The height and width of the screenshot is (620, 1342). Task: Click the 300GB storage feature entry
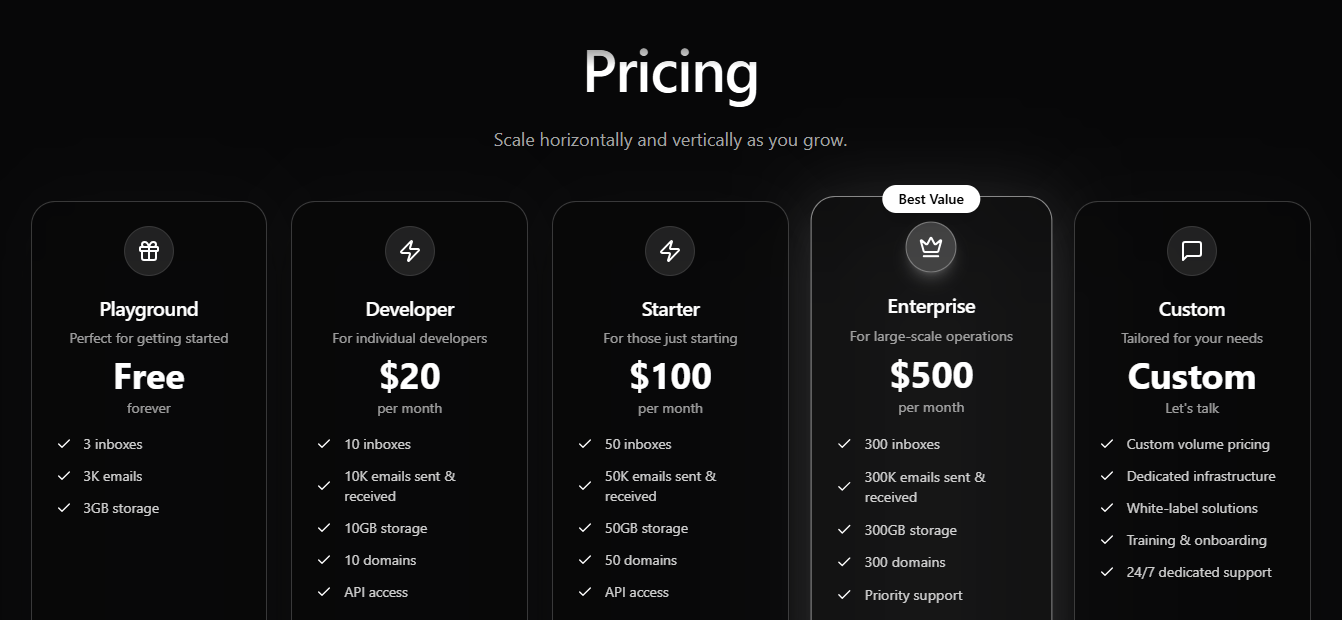click(x=909, y=530)
